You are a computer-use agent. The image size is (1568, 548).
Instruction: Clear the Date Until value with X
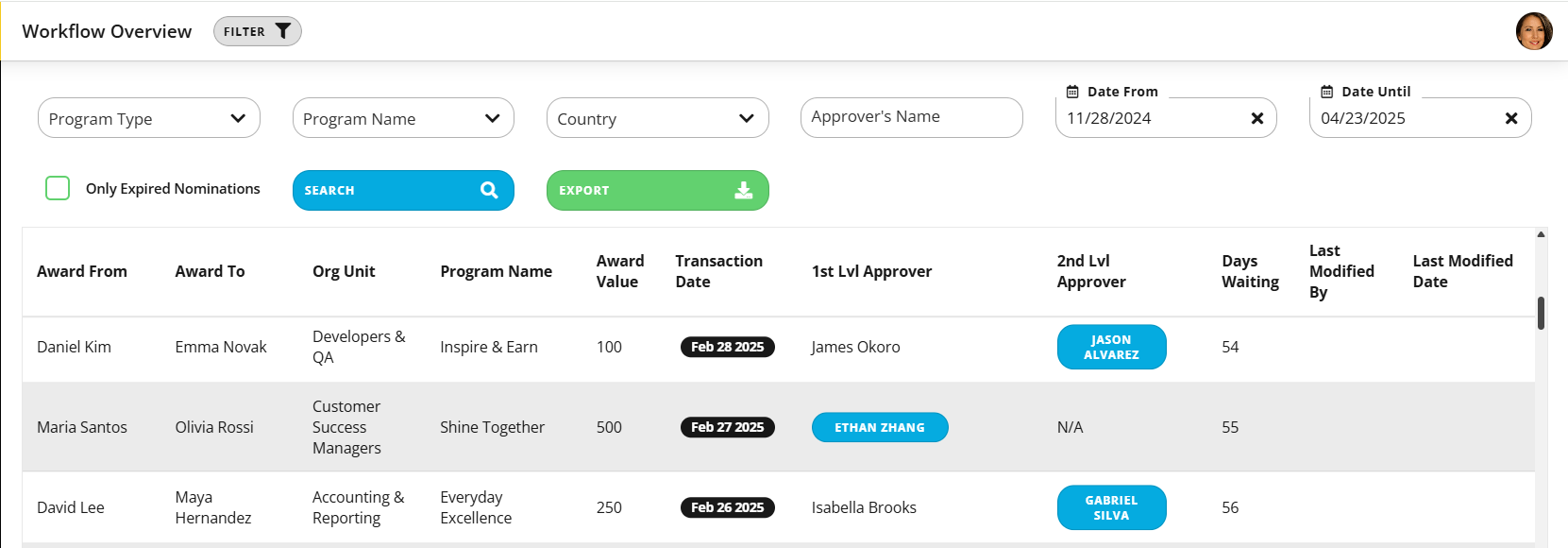(1511, 118)
